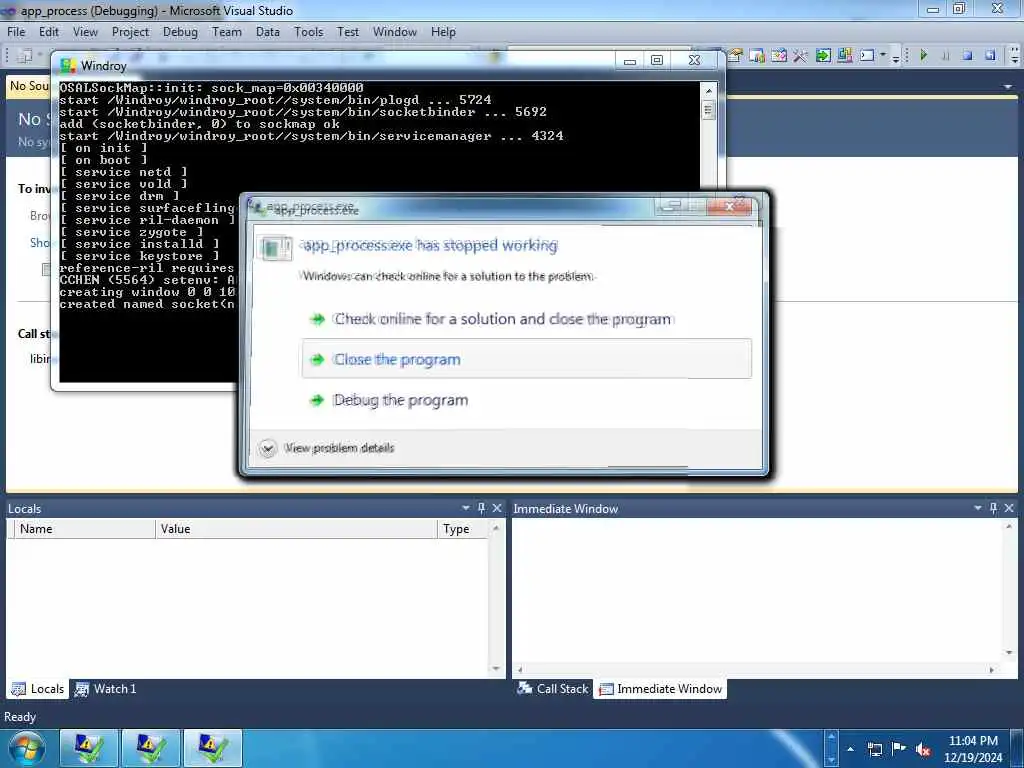Click the Windroy window title icon
Screen dimensions: 1024x768
click(x=68, y=65)
